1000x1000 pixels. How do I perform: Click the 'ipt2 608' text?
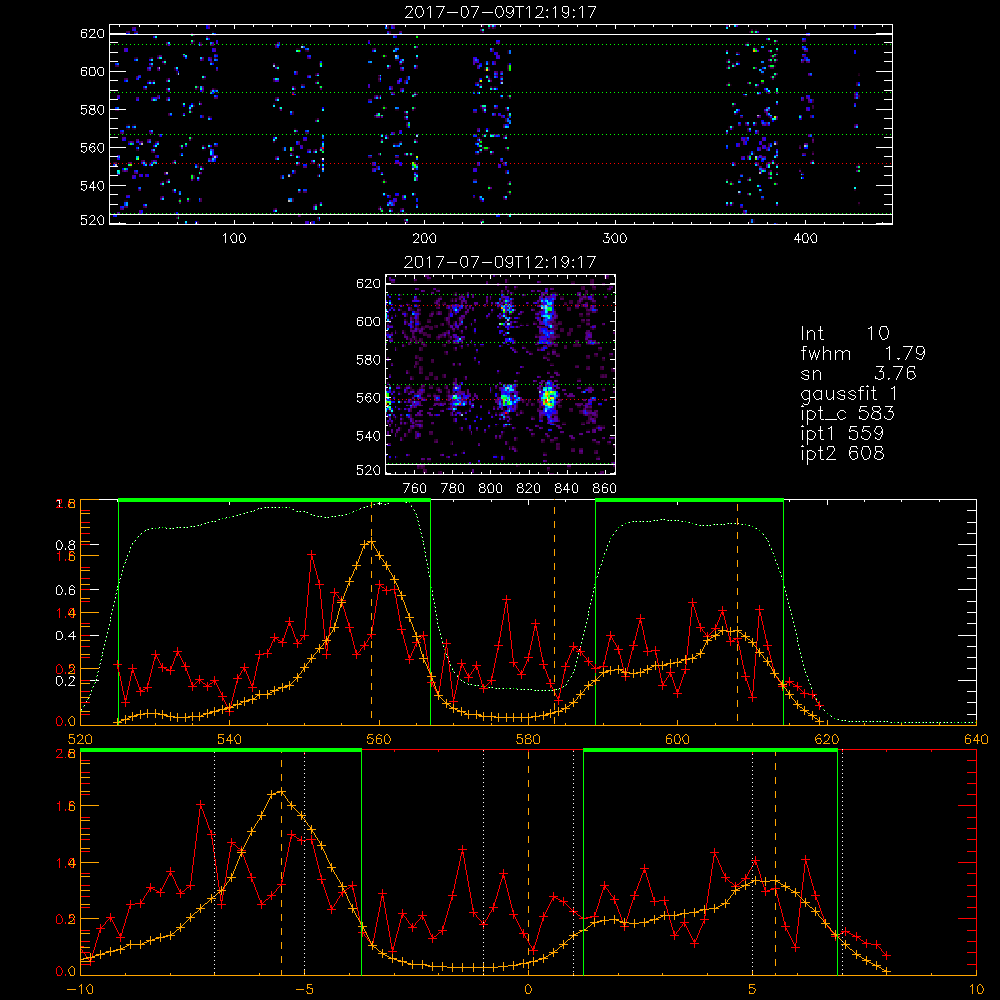842,453
